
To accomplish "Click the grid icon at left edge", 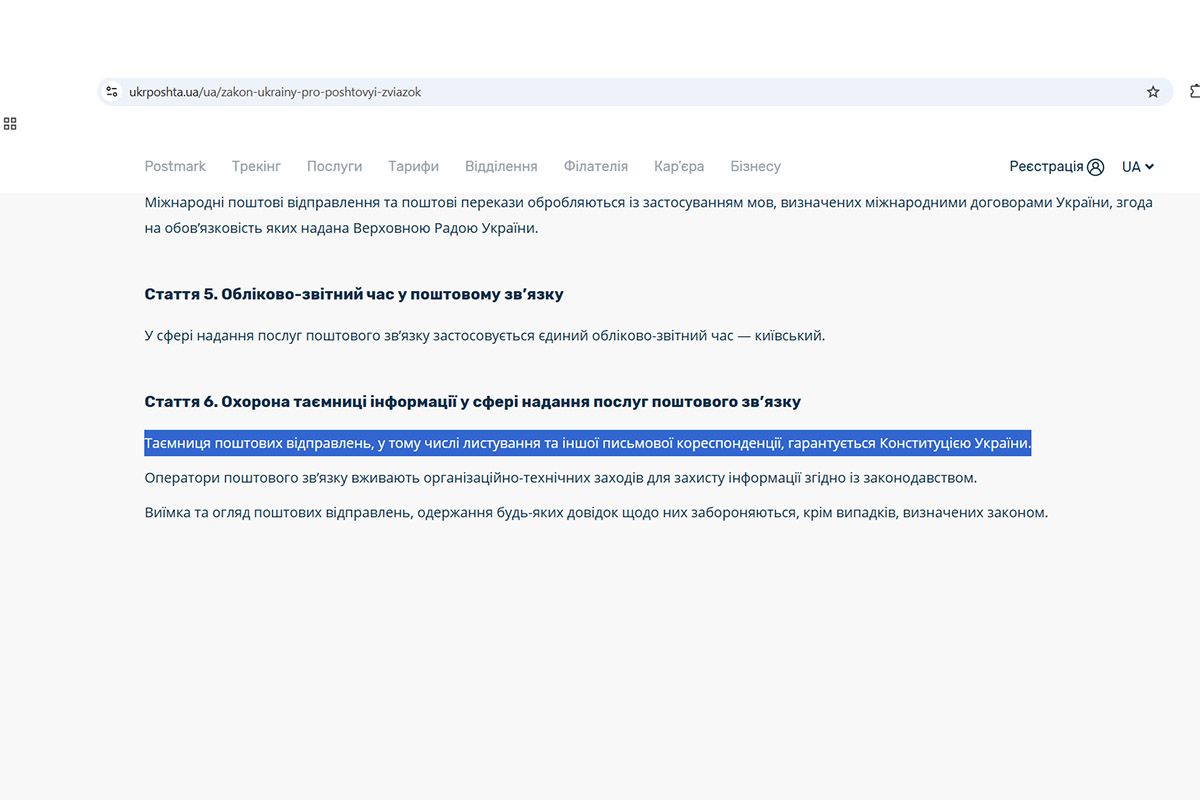I will pyautogui.click(x=10, y=124).
